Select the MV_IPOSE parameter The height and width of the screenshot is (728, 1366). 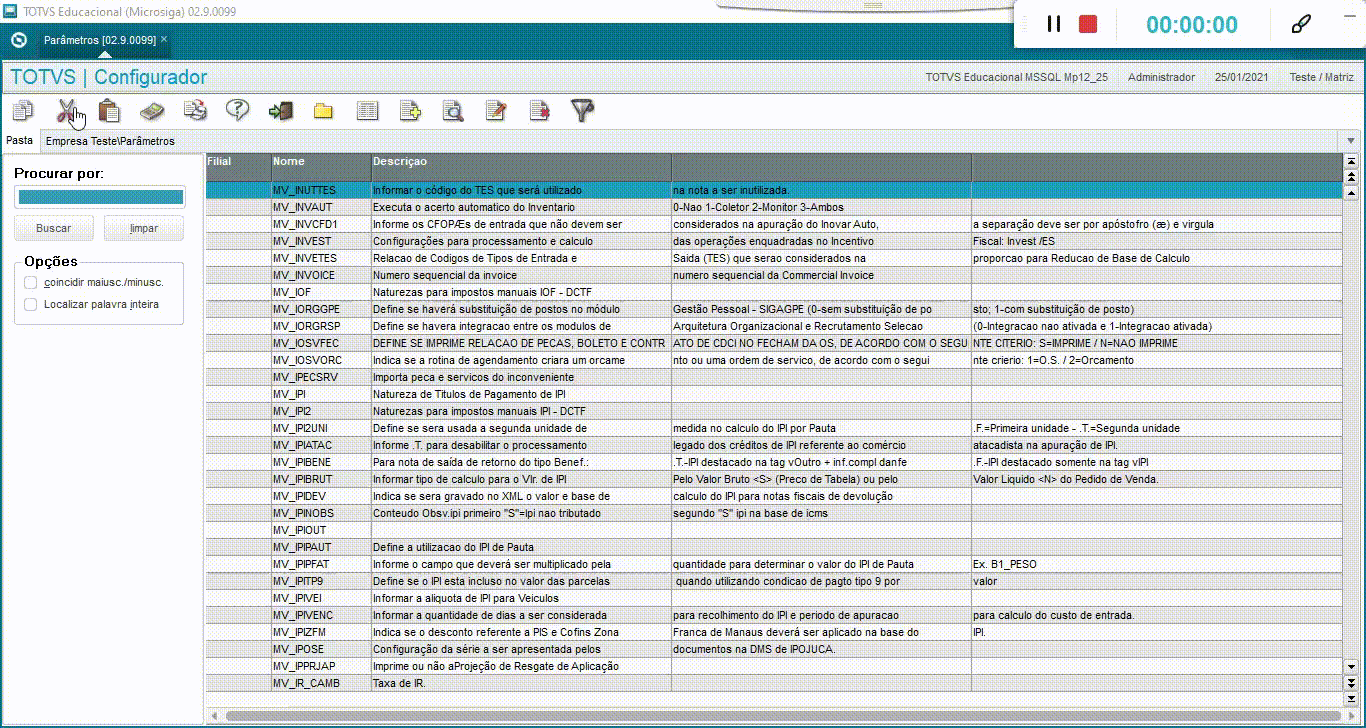[x=773, y=649]
